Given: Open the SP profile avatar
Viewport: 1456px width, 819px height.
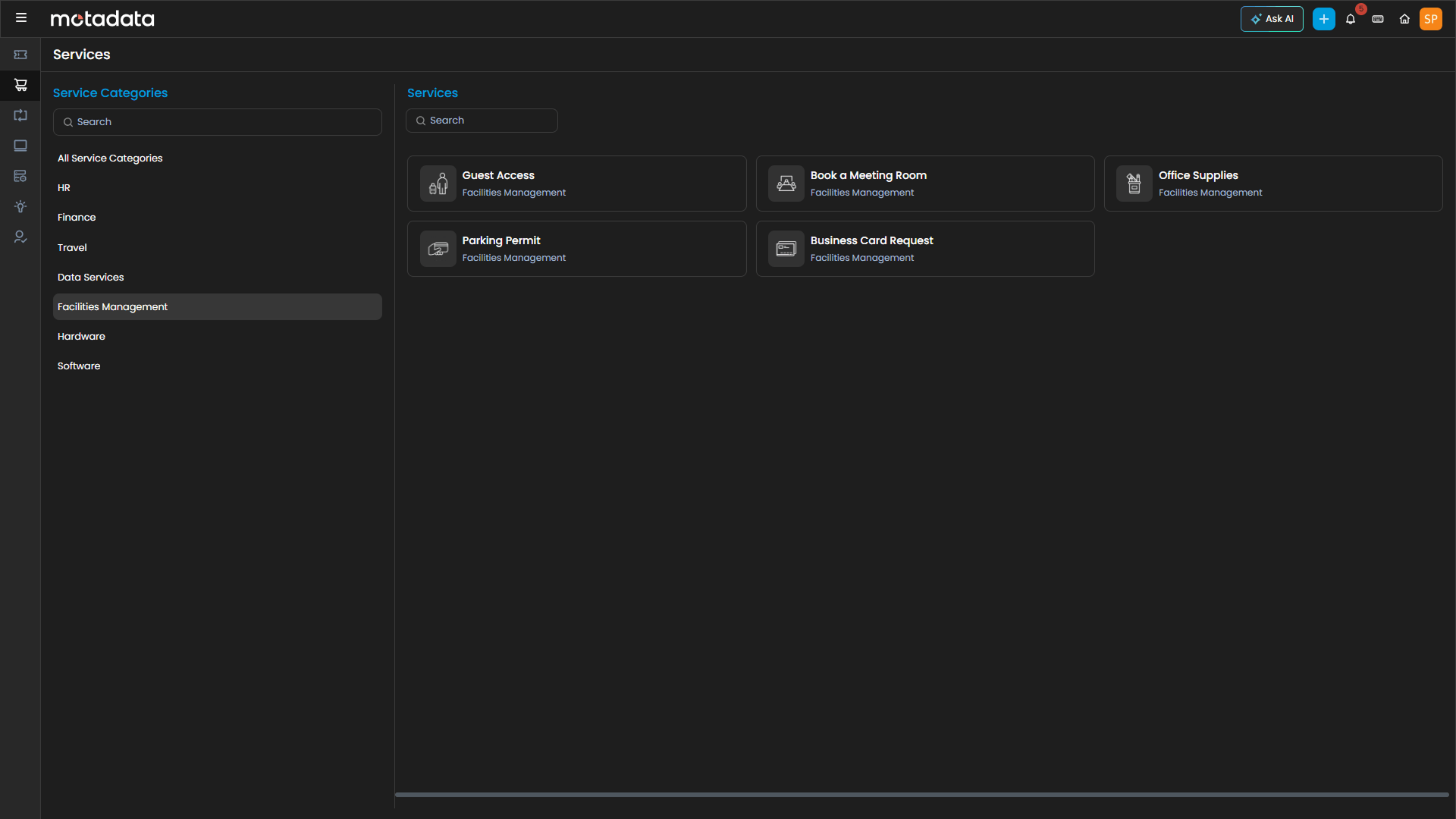Looking at the screenshot, I should tap(1432, 19).
